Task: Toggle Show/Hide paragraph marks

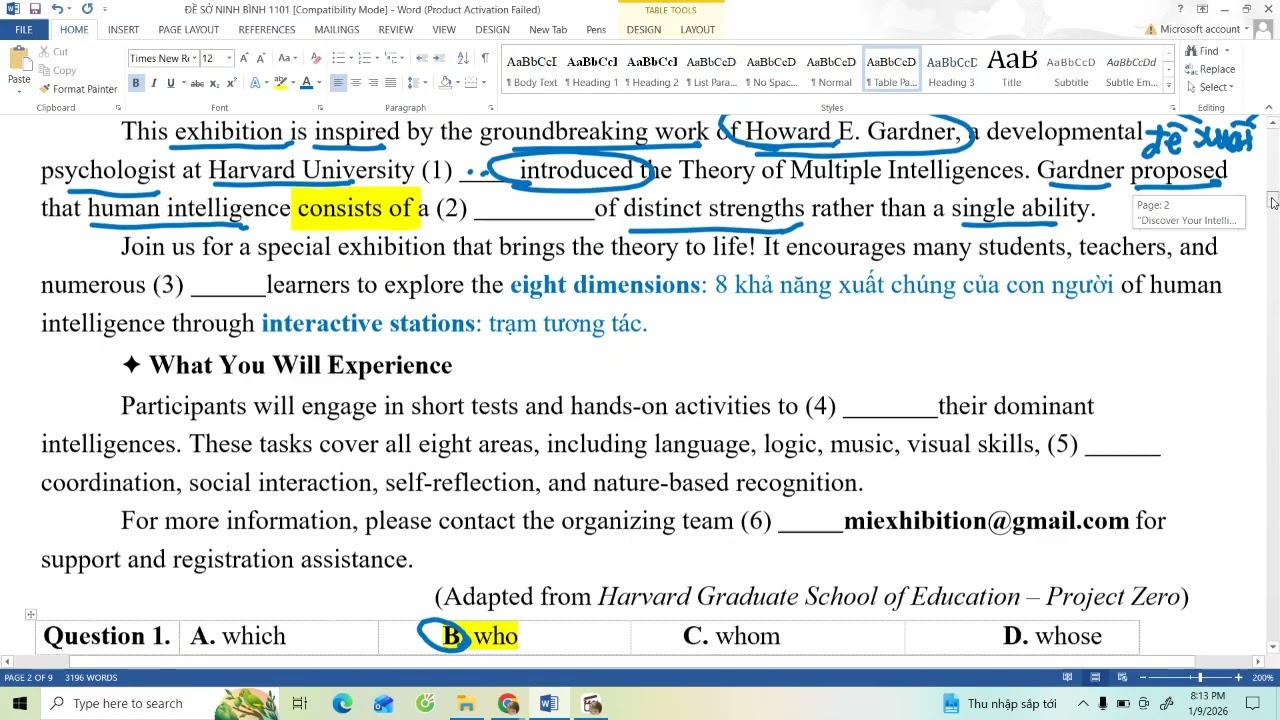Action: [x=485, y=58]
